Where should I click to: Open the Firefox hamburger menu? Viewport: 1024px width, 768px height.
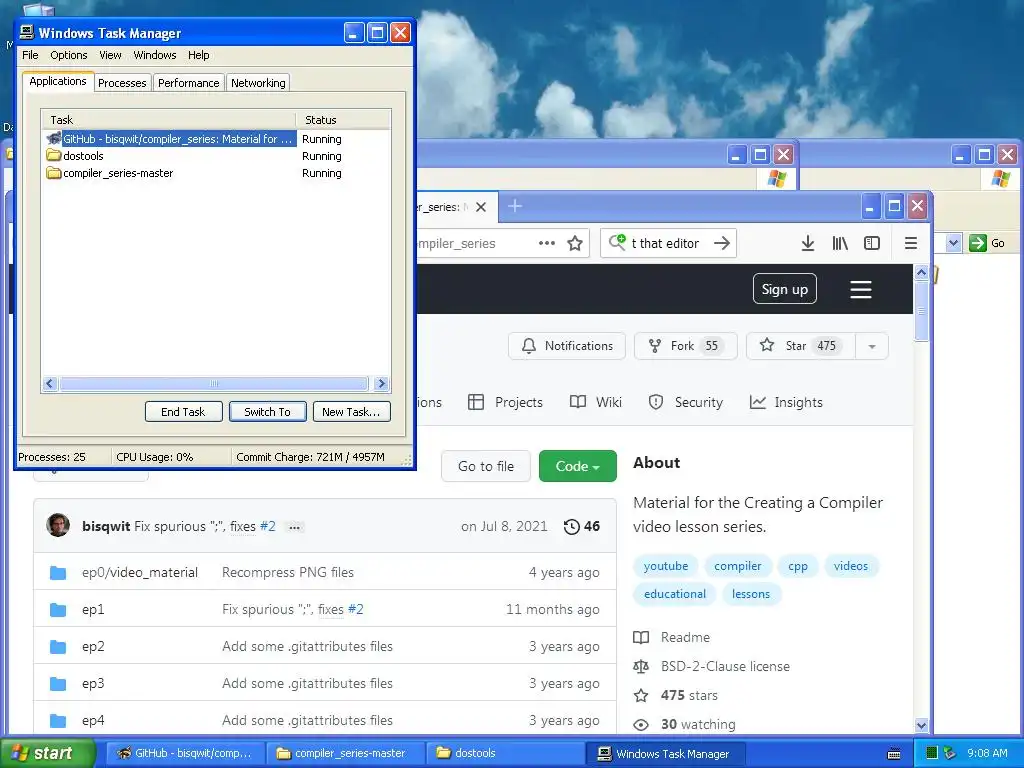(x=910, y=244)
